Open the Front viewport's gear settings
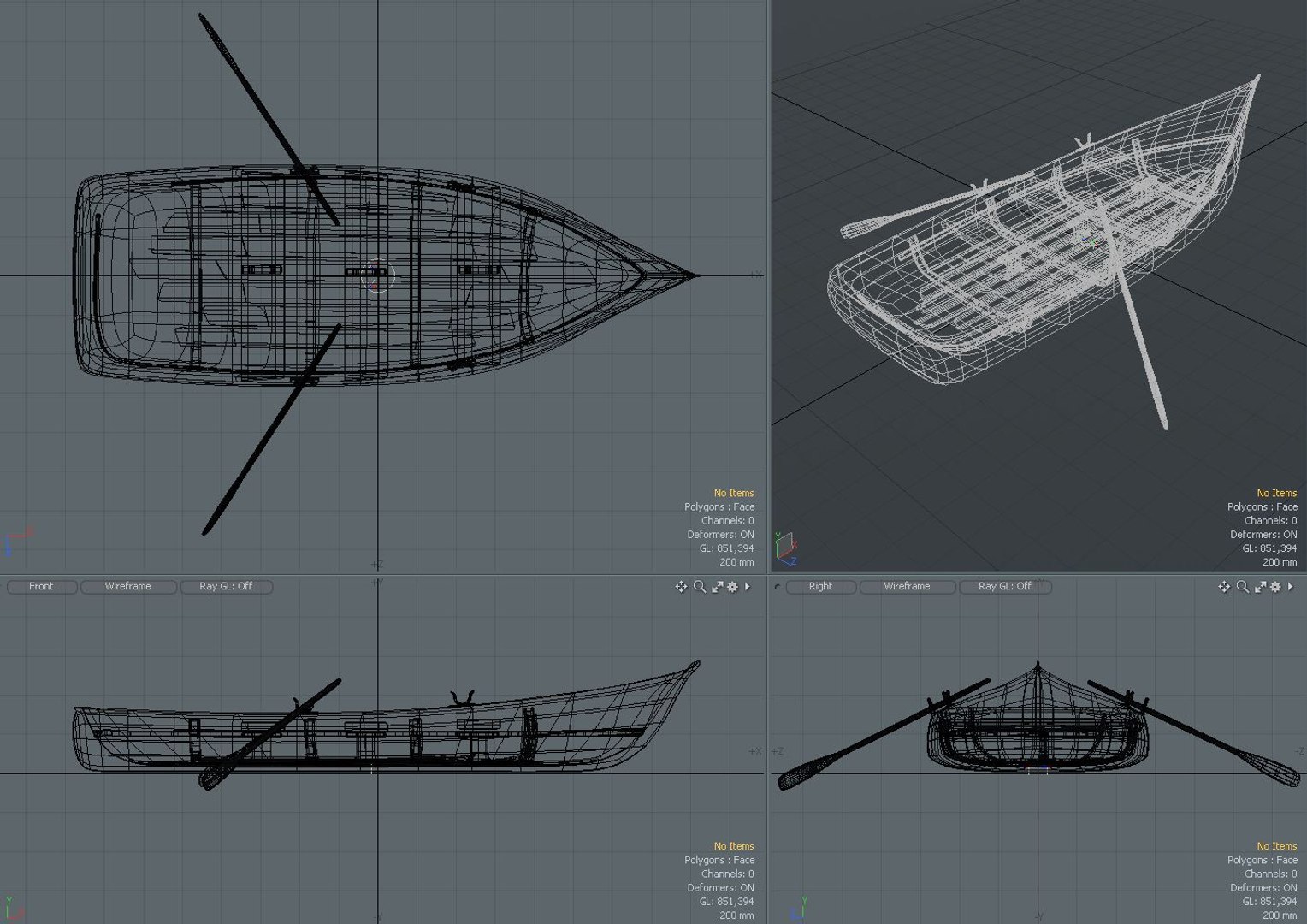The image size is (1307, 924). [732, 587]
